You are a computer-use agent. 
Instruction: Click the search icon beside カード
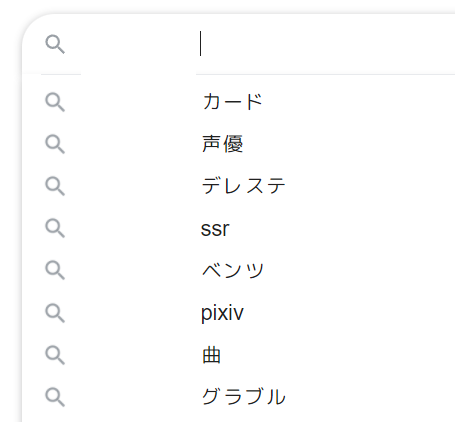(x=55, y=102)
